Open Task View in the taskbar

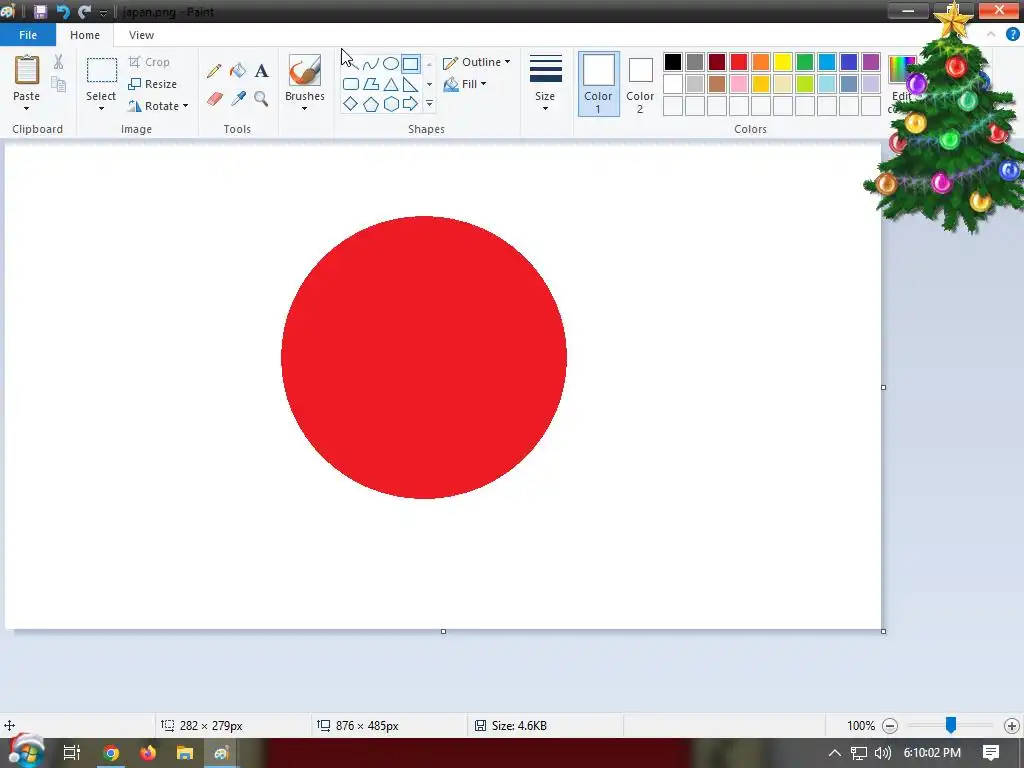pos(72,753)
